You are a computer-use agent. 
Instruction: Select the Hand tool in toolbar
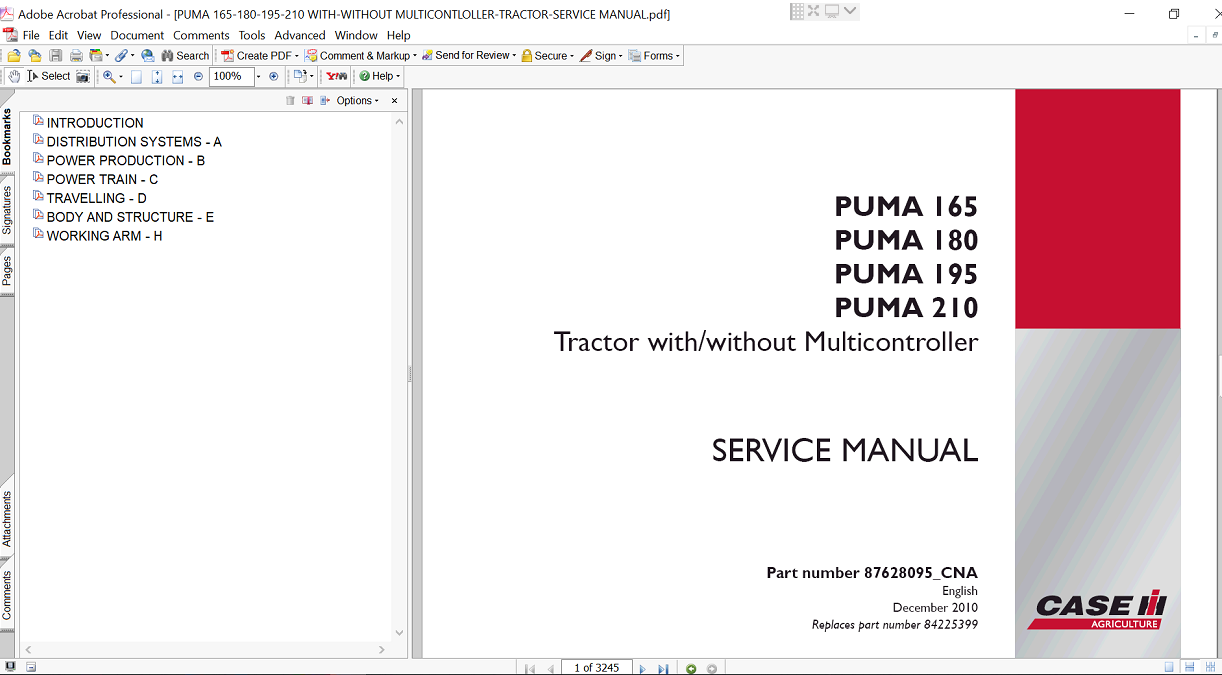point(14,76)
